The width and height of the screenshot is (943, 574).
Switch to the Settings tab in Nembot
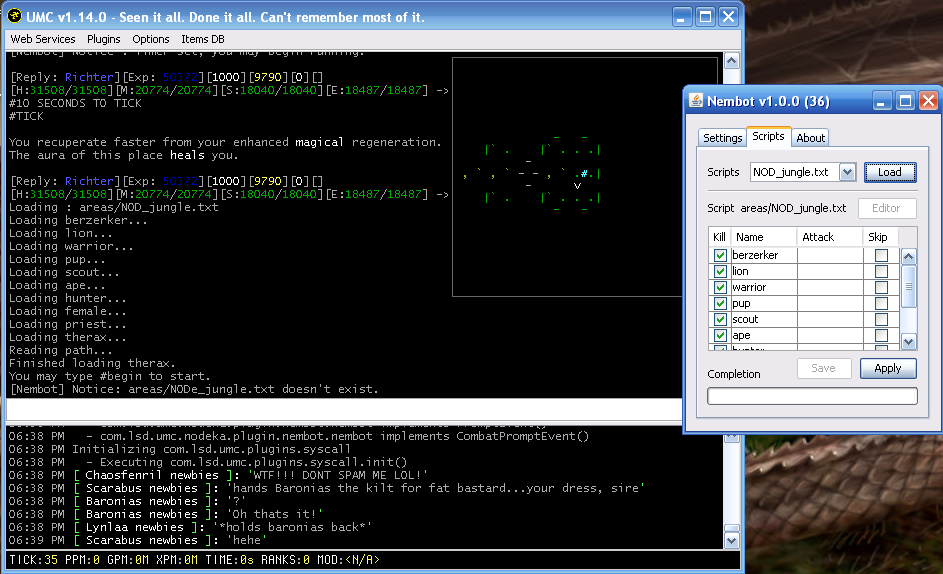point(722,138)
